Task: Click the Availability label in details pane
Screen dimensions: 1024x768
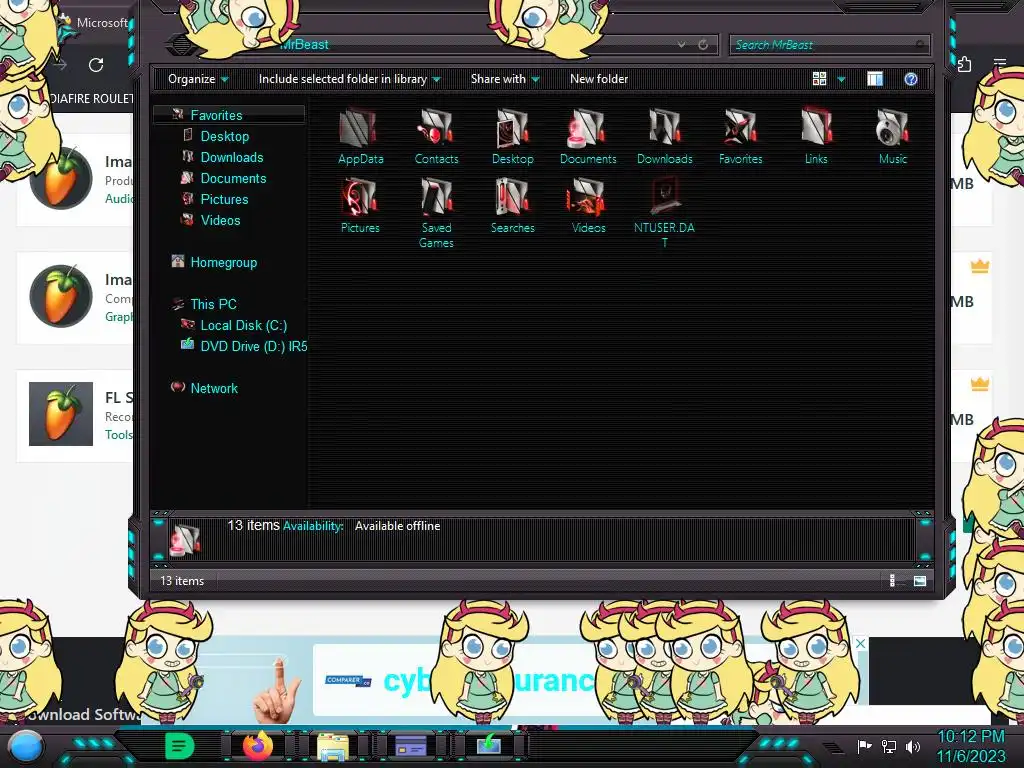Action: coord(313,526)
